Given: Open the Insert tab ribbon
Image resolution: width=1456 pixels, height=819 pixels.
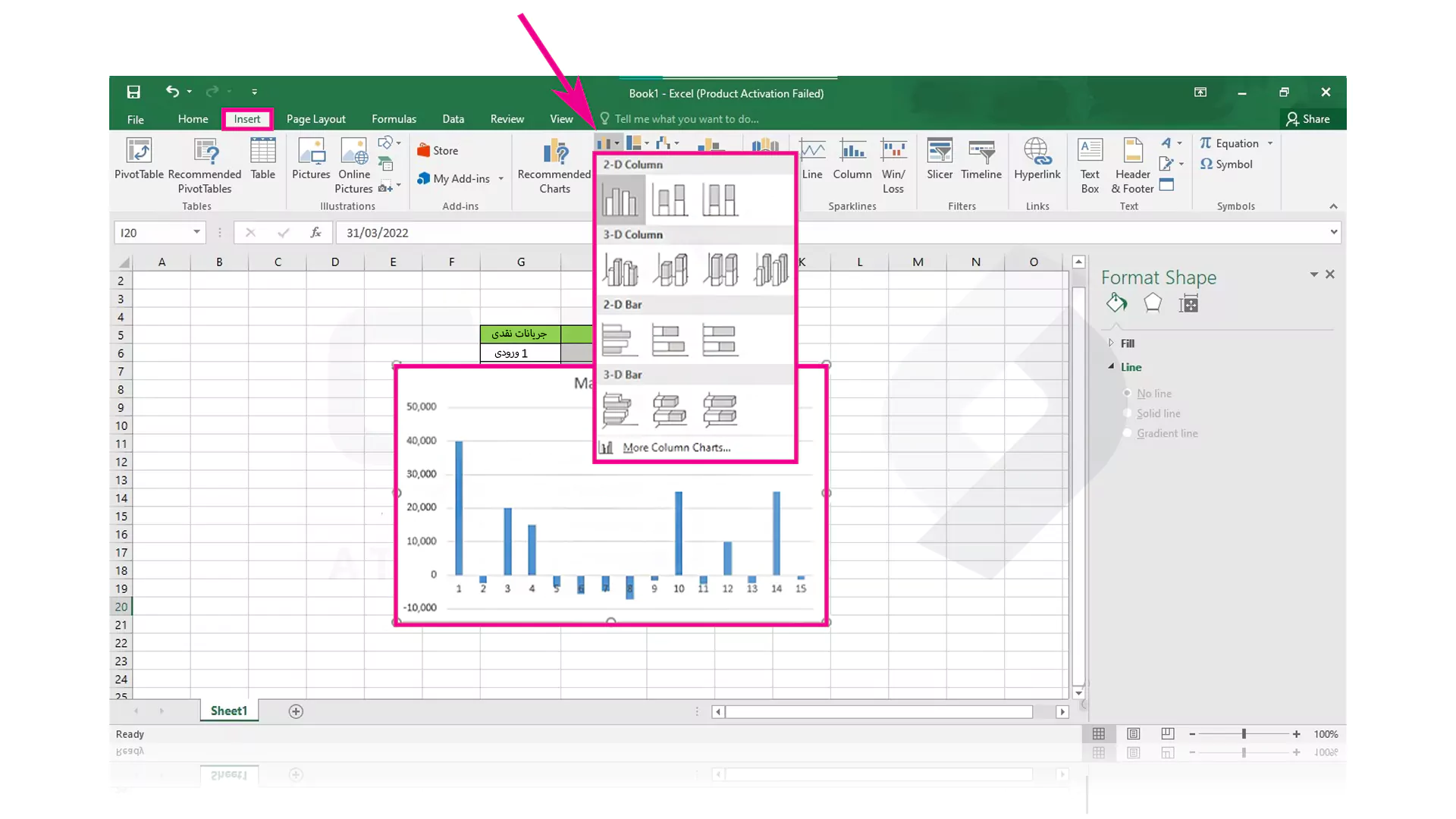Looking at the screenshot, I should pos(247,119).
